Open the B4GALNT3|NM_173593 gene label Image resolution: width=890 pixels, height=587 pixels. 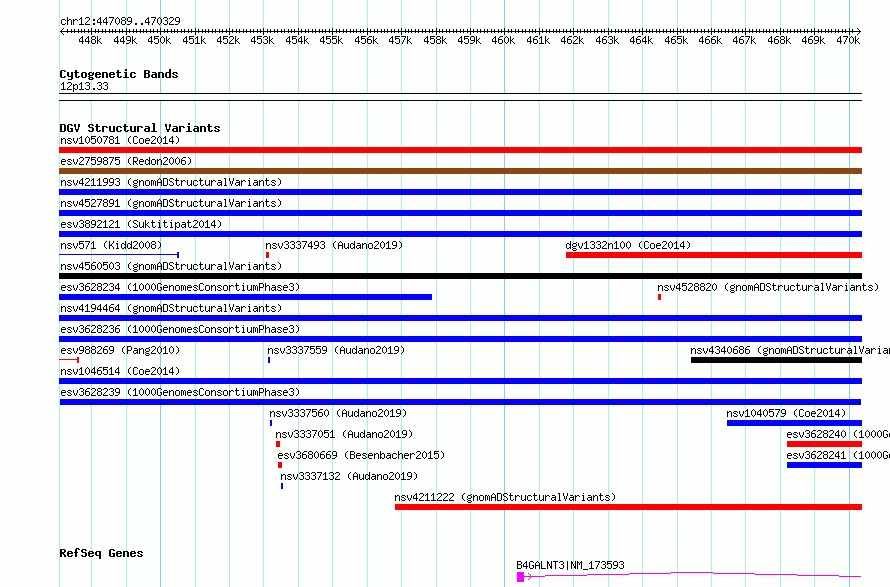[570, 565]
